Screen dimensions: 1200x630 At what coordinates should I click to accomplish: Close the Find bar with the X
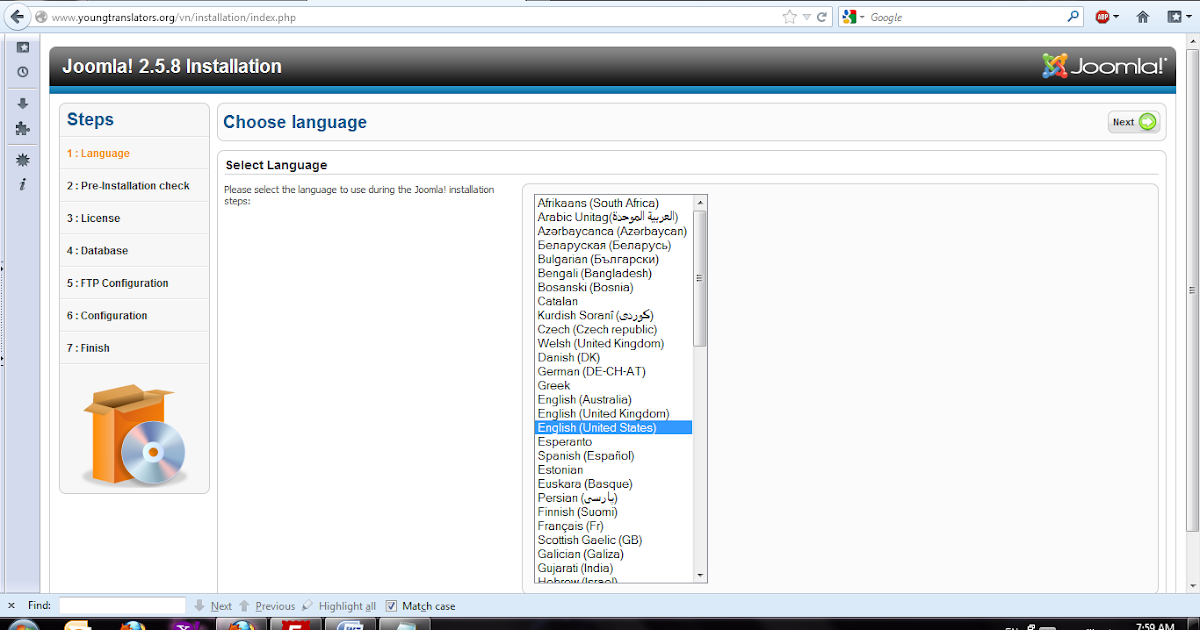click(x=11, y=605)
